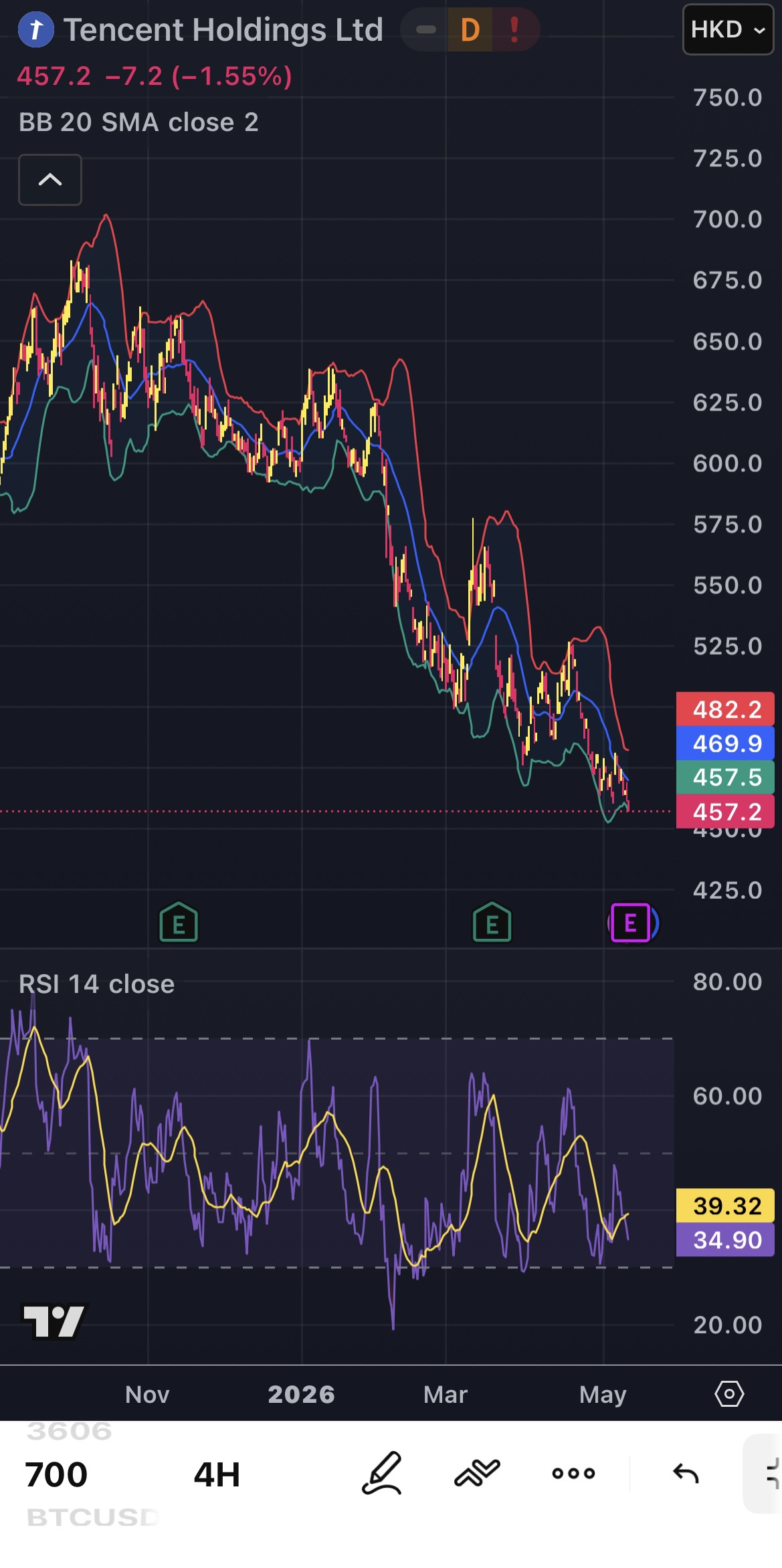782x1568 pixels.
Task: Click the yellow 39.32 RSI MA label
Action: pyautogui.click(x=726, y=1206)
